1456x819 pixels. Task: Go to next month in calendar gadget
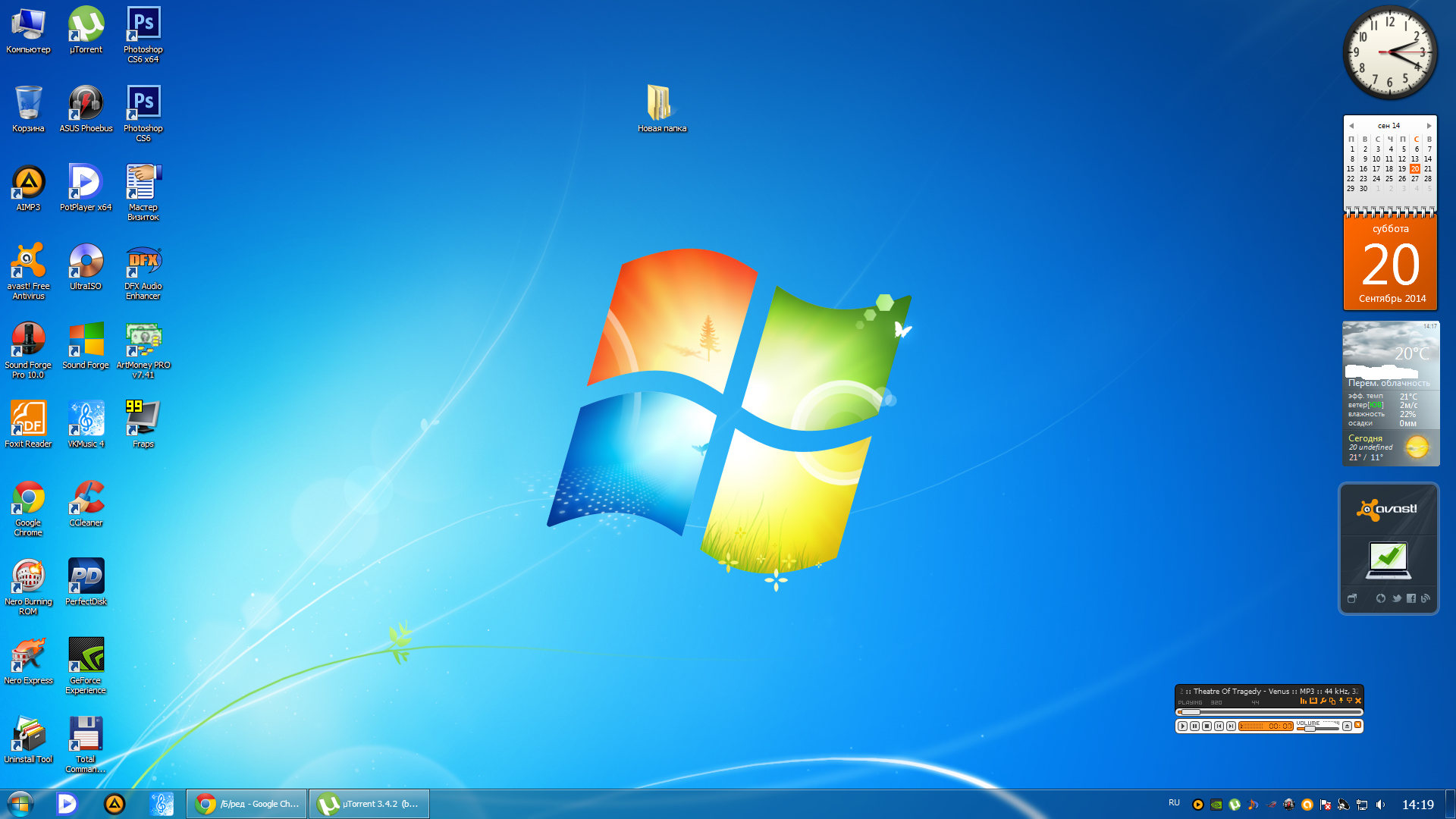pos(1429,126)
